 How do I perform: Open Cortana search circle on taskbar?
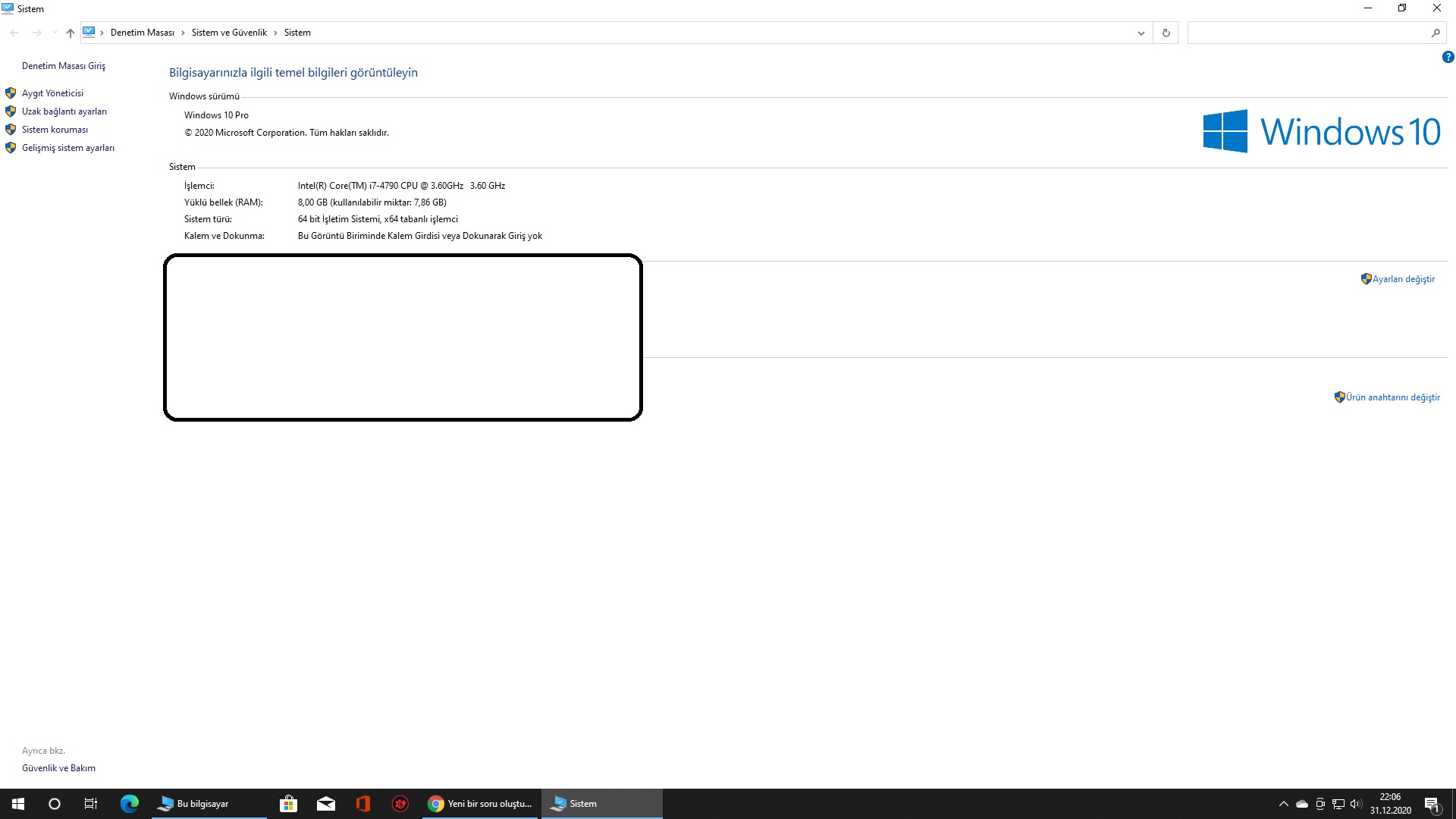[x=54, y=804]
